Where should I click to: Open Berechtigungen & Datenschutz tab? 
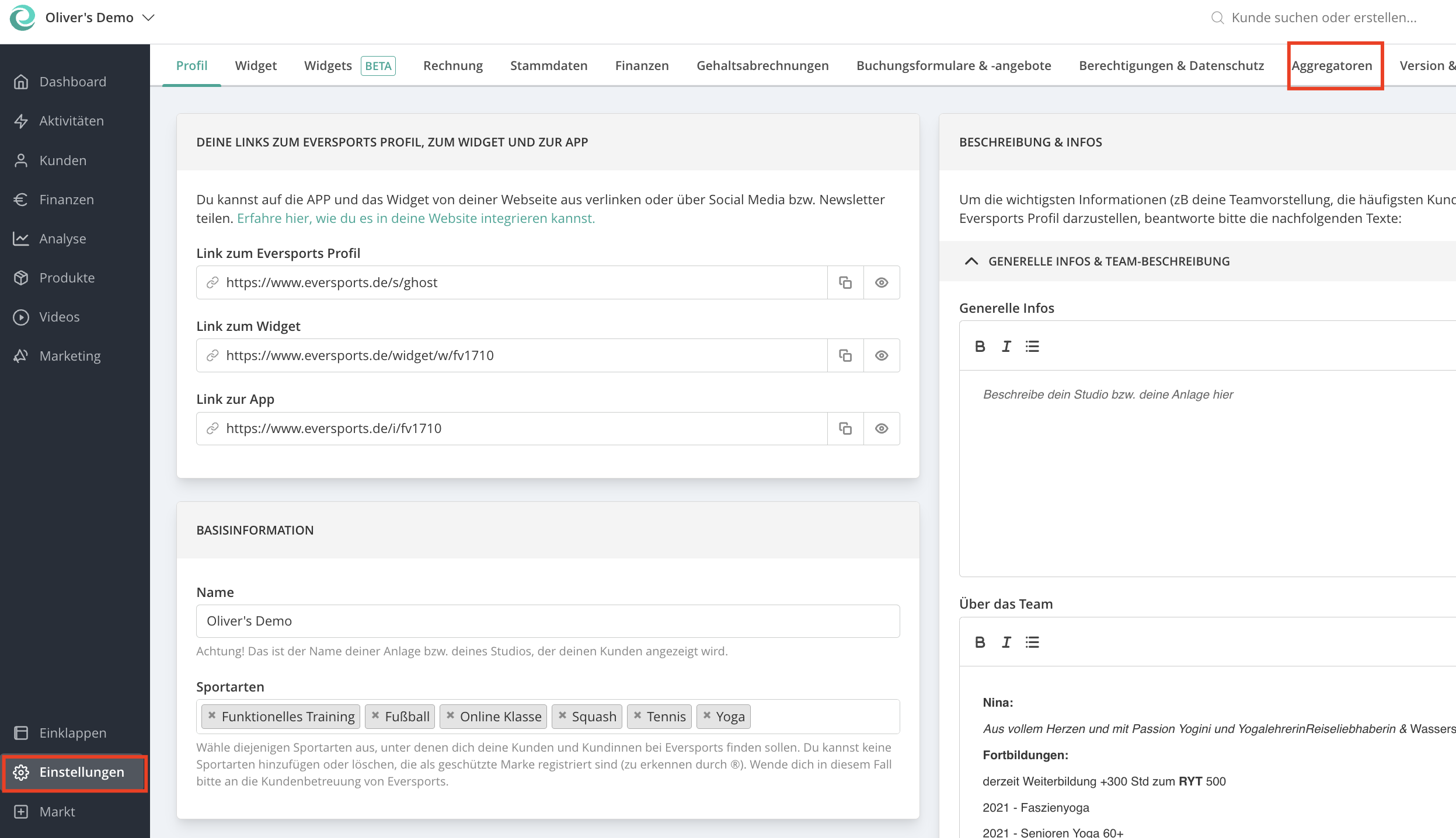pos(1171,65)
